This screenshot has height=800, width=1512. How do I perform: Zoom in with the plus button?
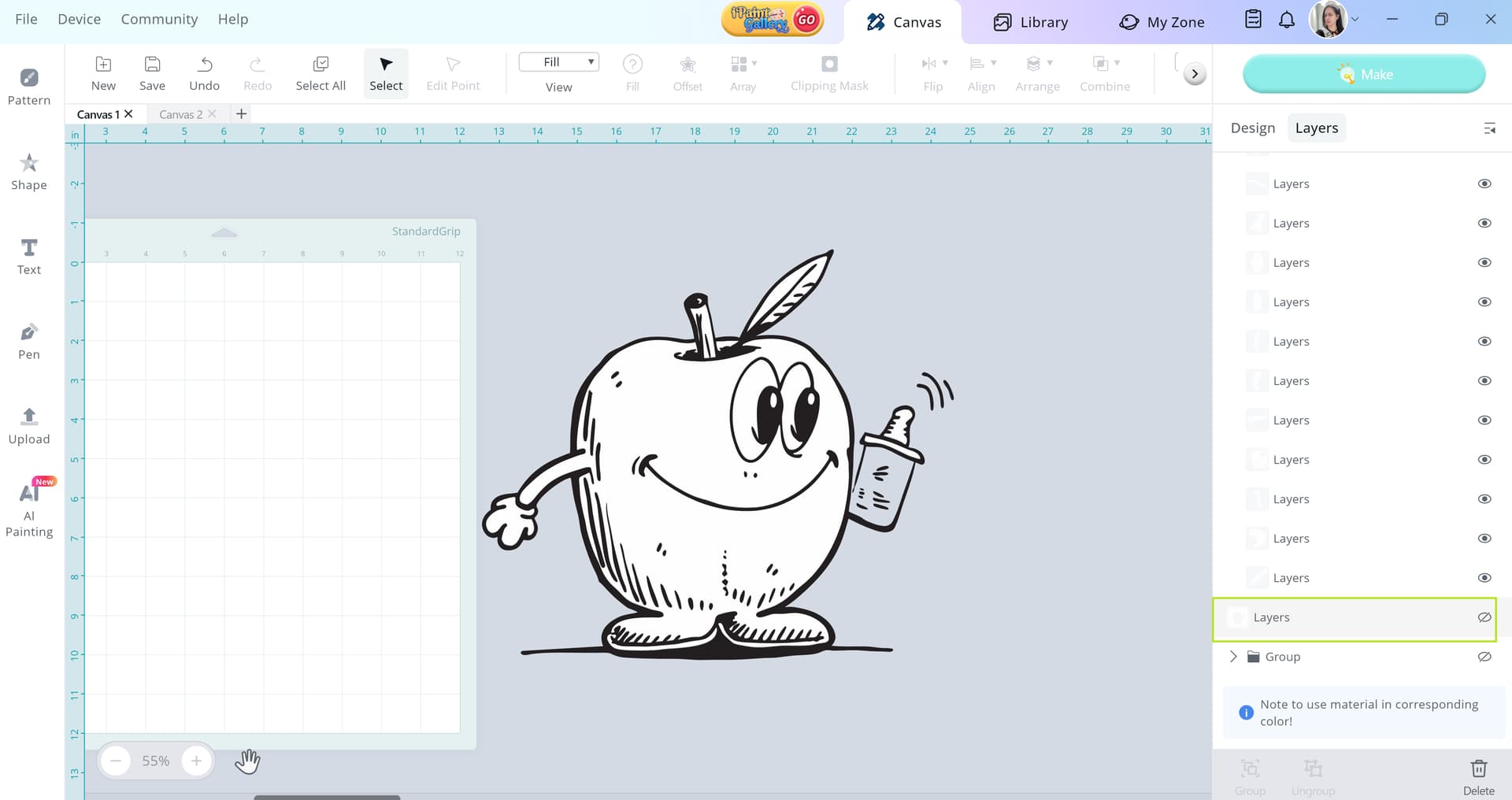196,761
